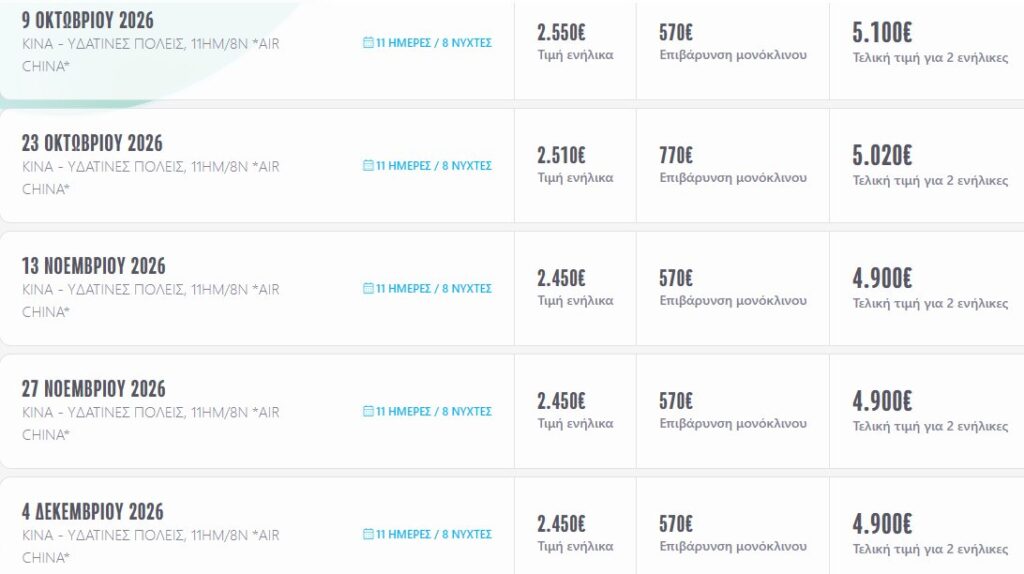Screen dimensions: 1024x574
Task: Click the 5.020€ final price
Action: click(882, 155)
